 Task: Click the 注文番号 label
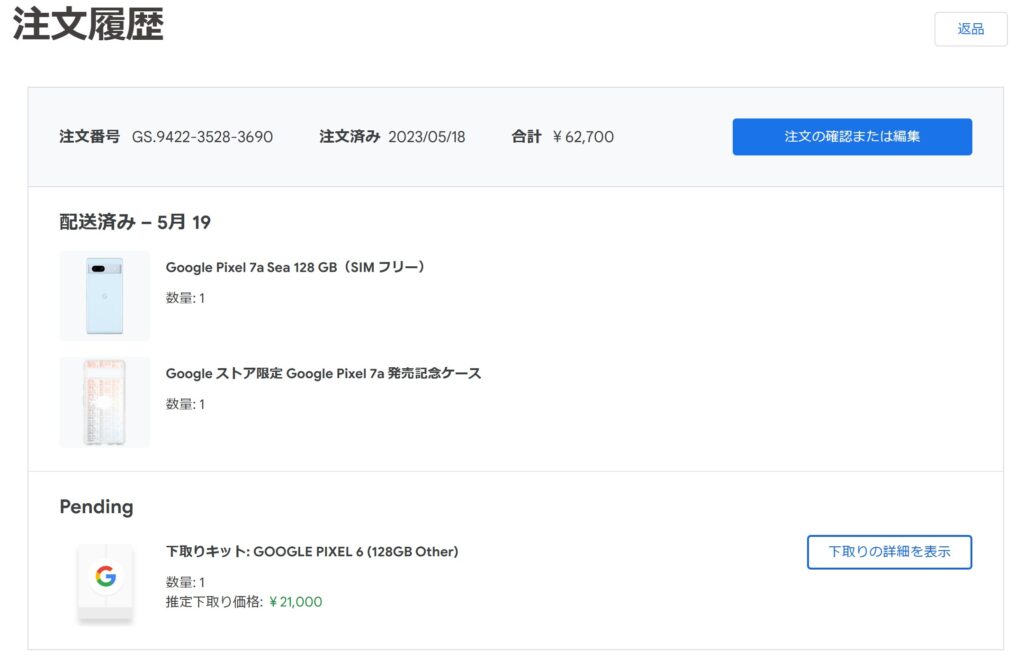[89, 137]
